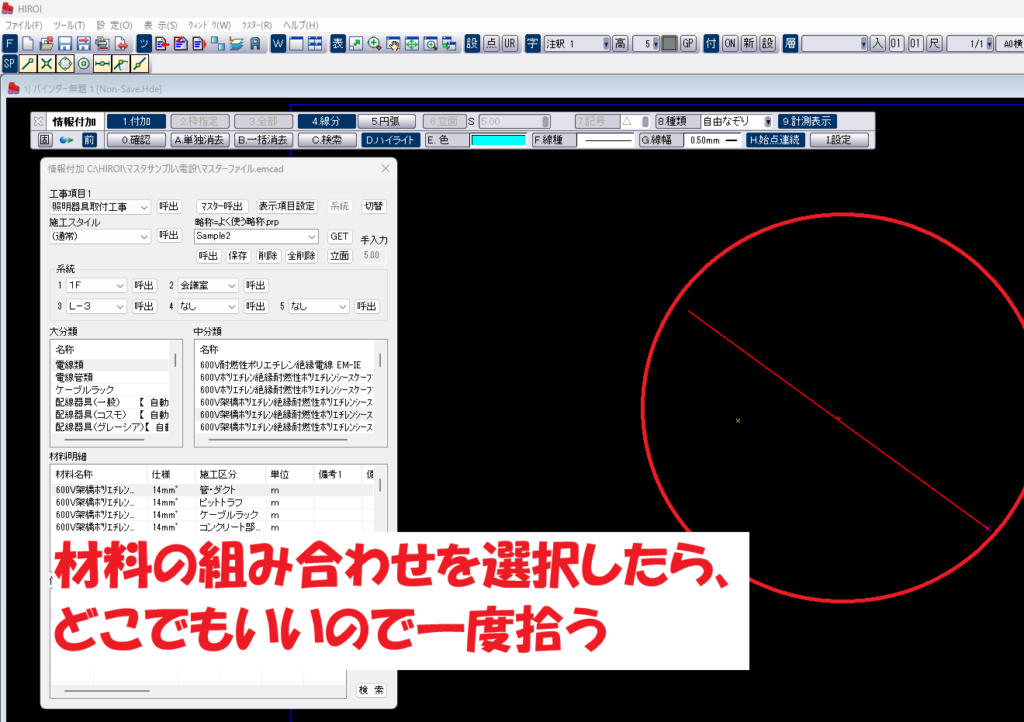Select the W icon in the toolbar

click(x=276, y=44)
